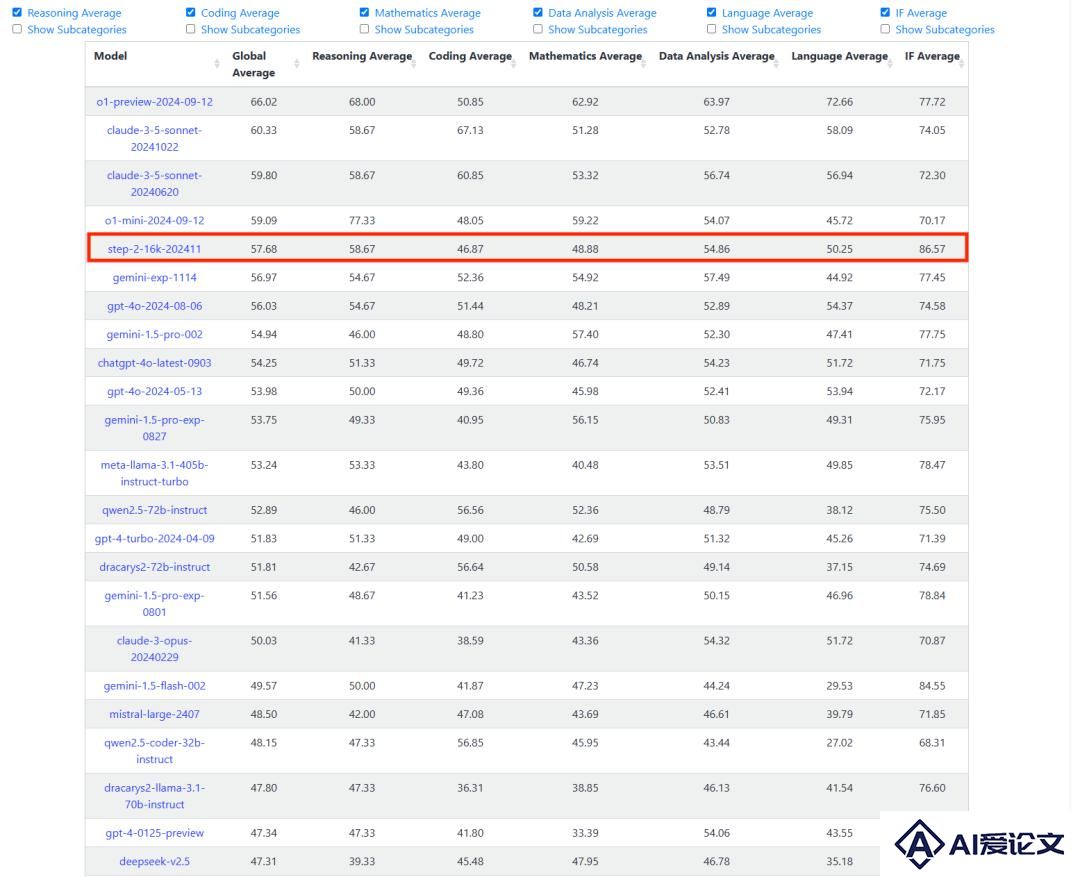The width and height of the screenshot is (1080, 877).
Task: Sort by IF Average column arrows
Action: point(962,64)
